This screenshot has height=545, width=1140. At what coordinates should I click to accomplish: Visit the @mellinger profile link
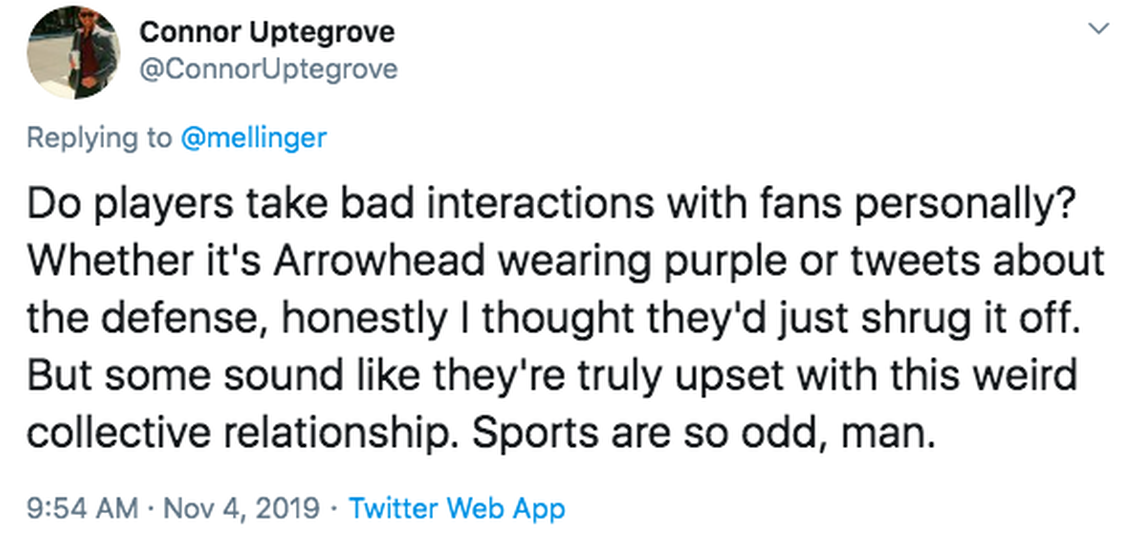click(253, 137)
